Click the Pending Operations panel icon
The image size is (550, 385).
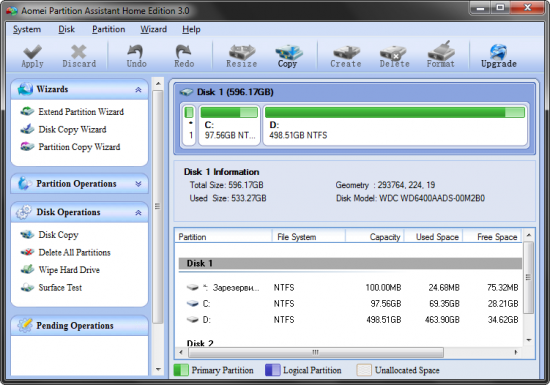point(25,325)
